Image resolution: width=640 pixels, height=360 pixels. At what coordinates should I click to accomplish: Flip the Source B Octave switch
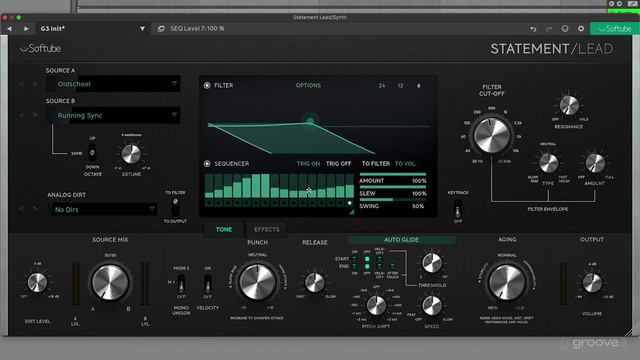click(x=93, y=153)
